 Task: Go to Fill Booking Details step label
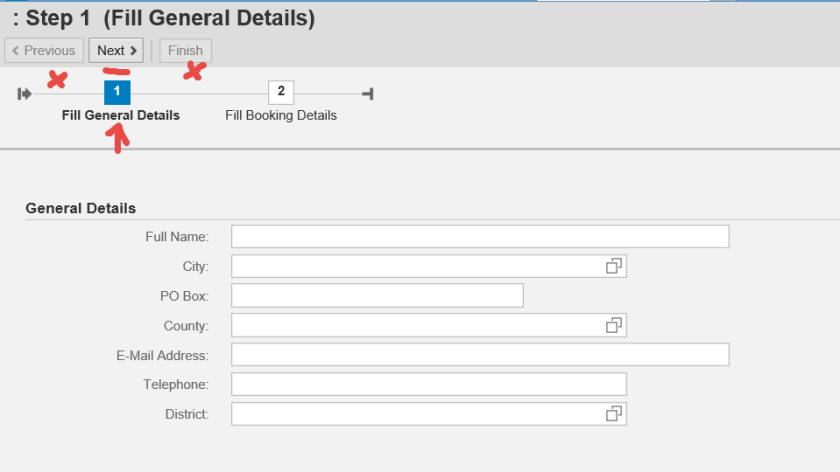point(281,115)
